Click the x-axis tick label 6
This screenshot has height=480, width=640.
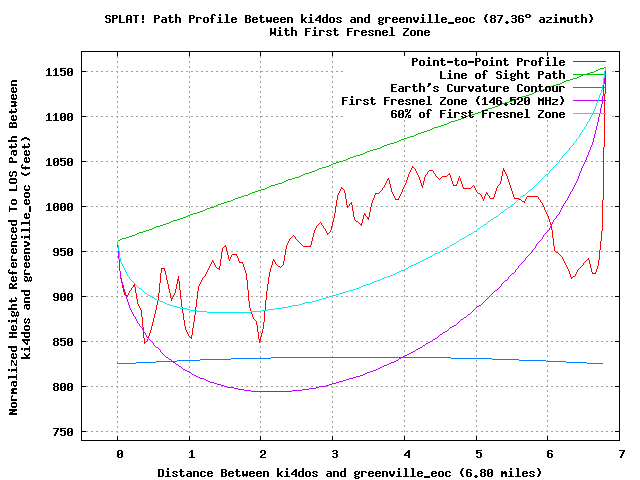click(x=550, y=454)
